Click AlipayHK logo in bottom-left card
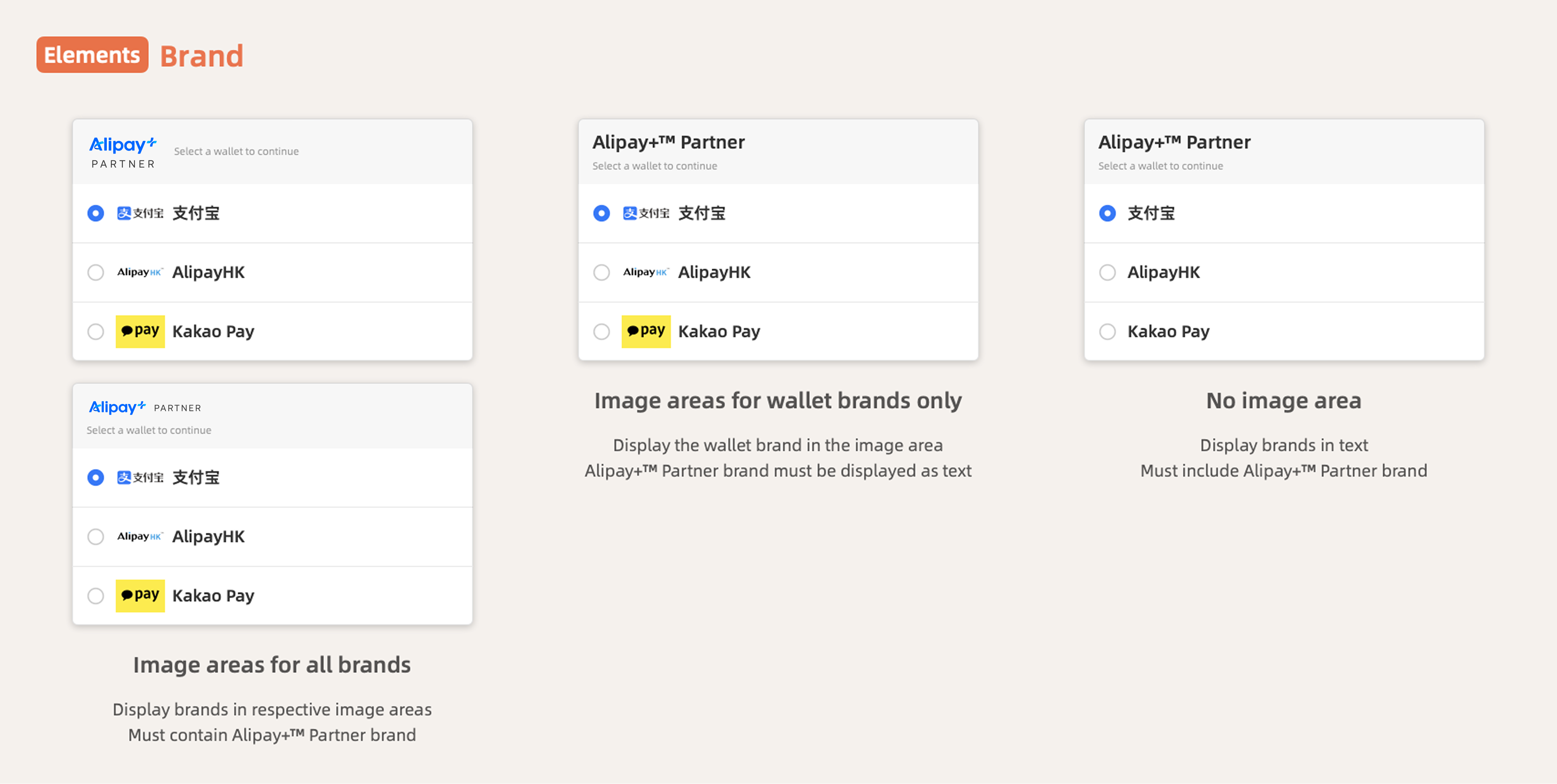 [140, 536]
